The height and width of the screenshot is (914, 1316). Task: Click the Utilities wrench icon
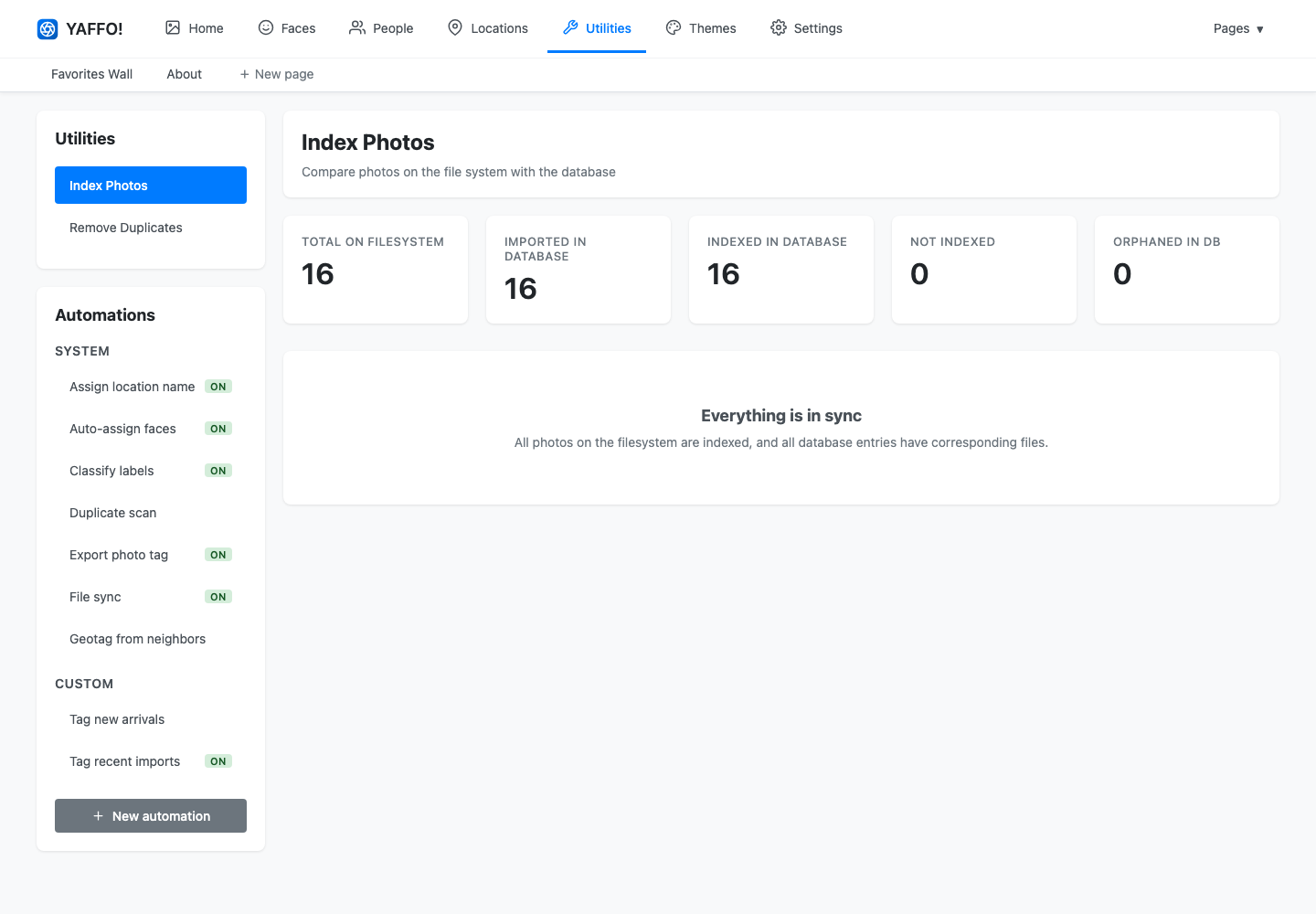click(x=570, y=27)
